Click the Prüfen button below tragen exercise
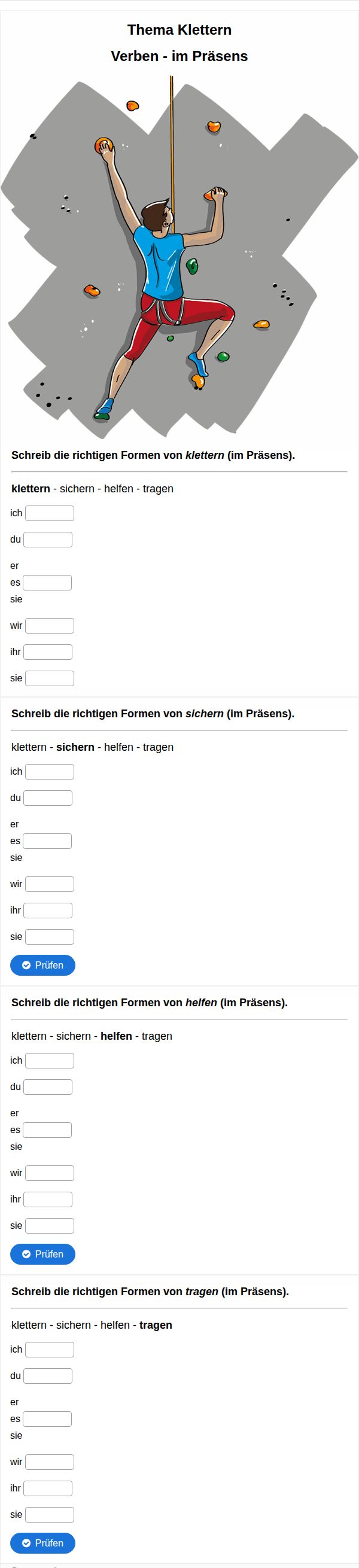 tap(42, 1543)
